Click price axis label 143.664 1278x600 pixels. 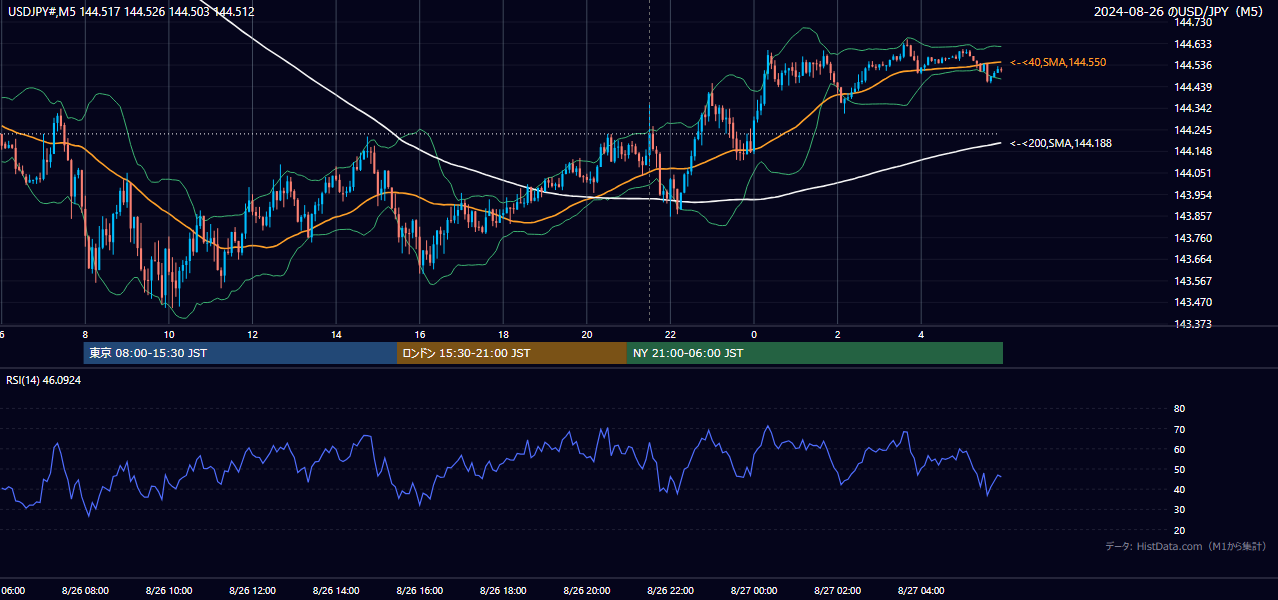[1192, 259]
